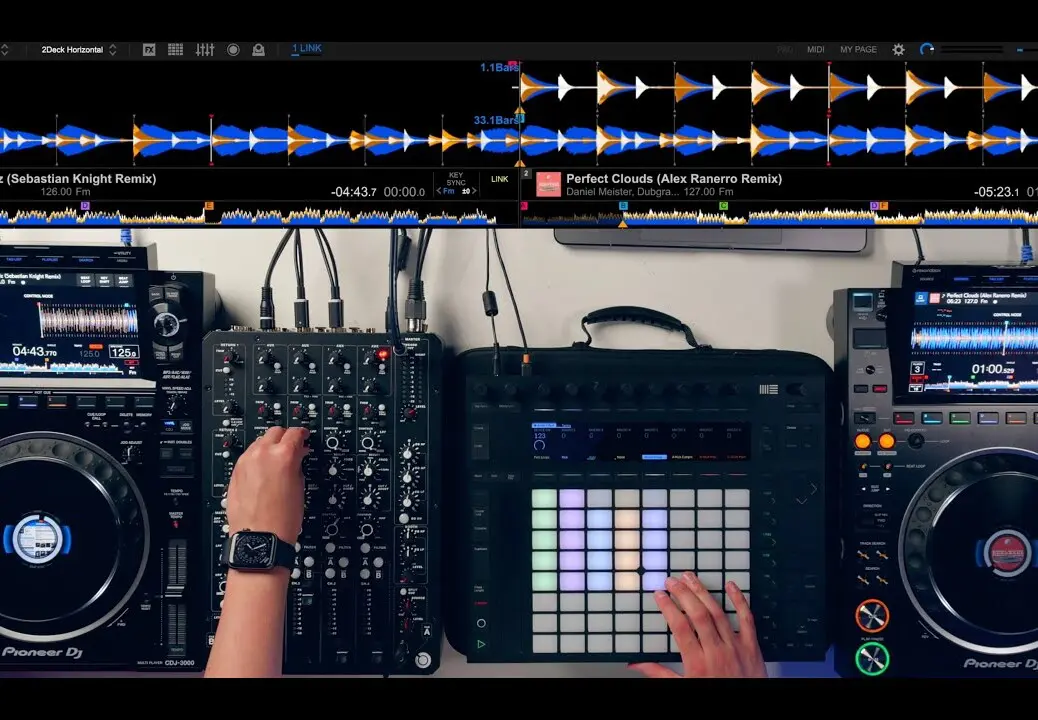Click the 127.00 Fm tempo text on deck 2
The height and width of the screenshot is (720, 1038).
(708, 192)
